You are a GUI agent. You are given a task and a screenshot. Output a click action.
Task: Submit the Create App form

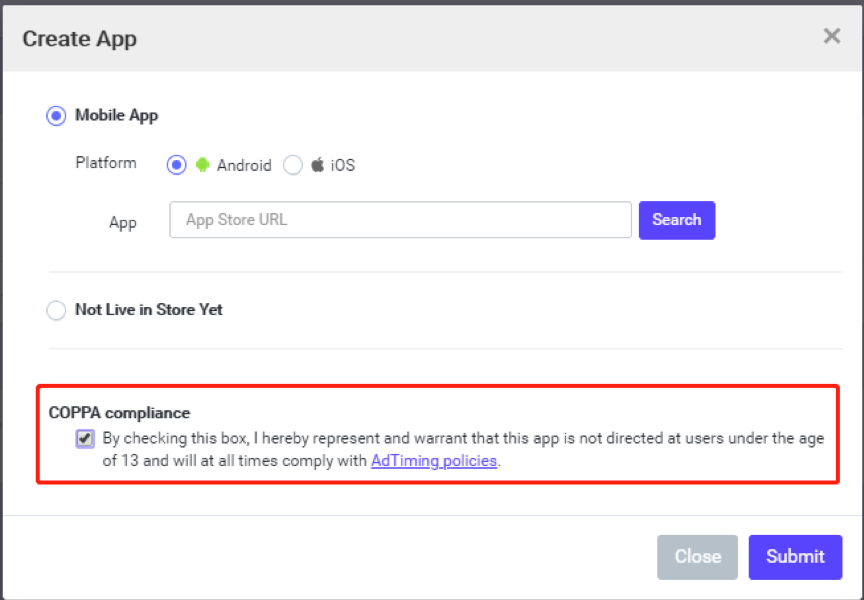pyautogui.click(x=795, y=557)
